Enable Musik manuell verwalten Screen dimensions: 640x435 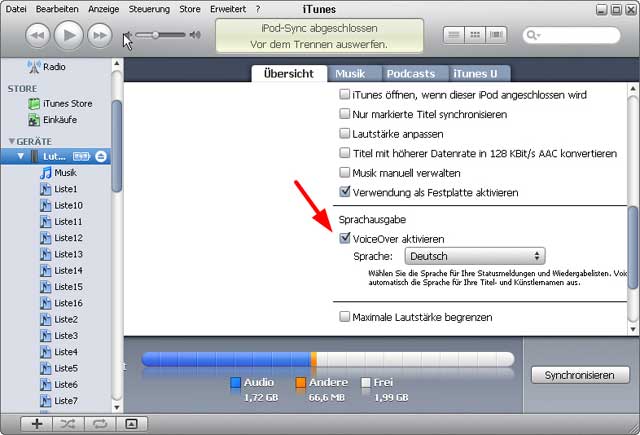pos(344,172)
